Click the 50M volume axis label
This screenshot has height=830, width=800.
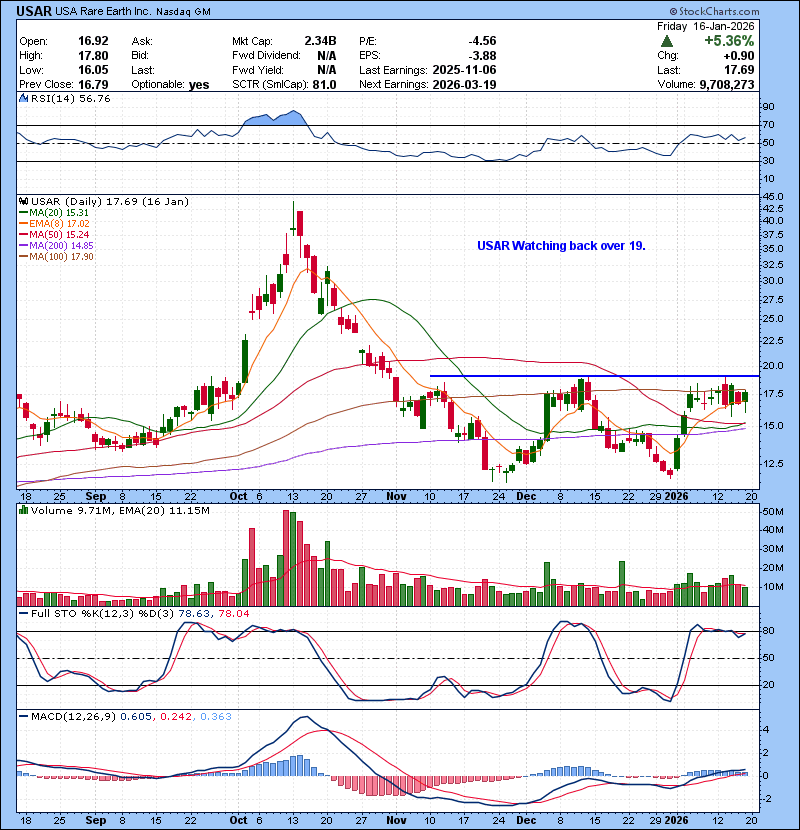pos(772,511)
